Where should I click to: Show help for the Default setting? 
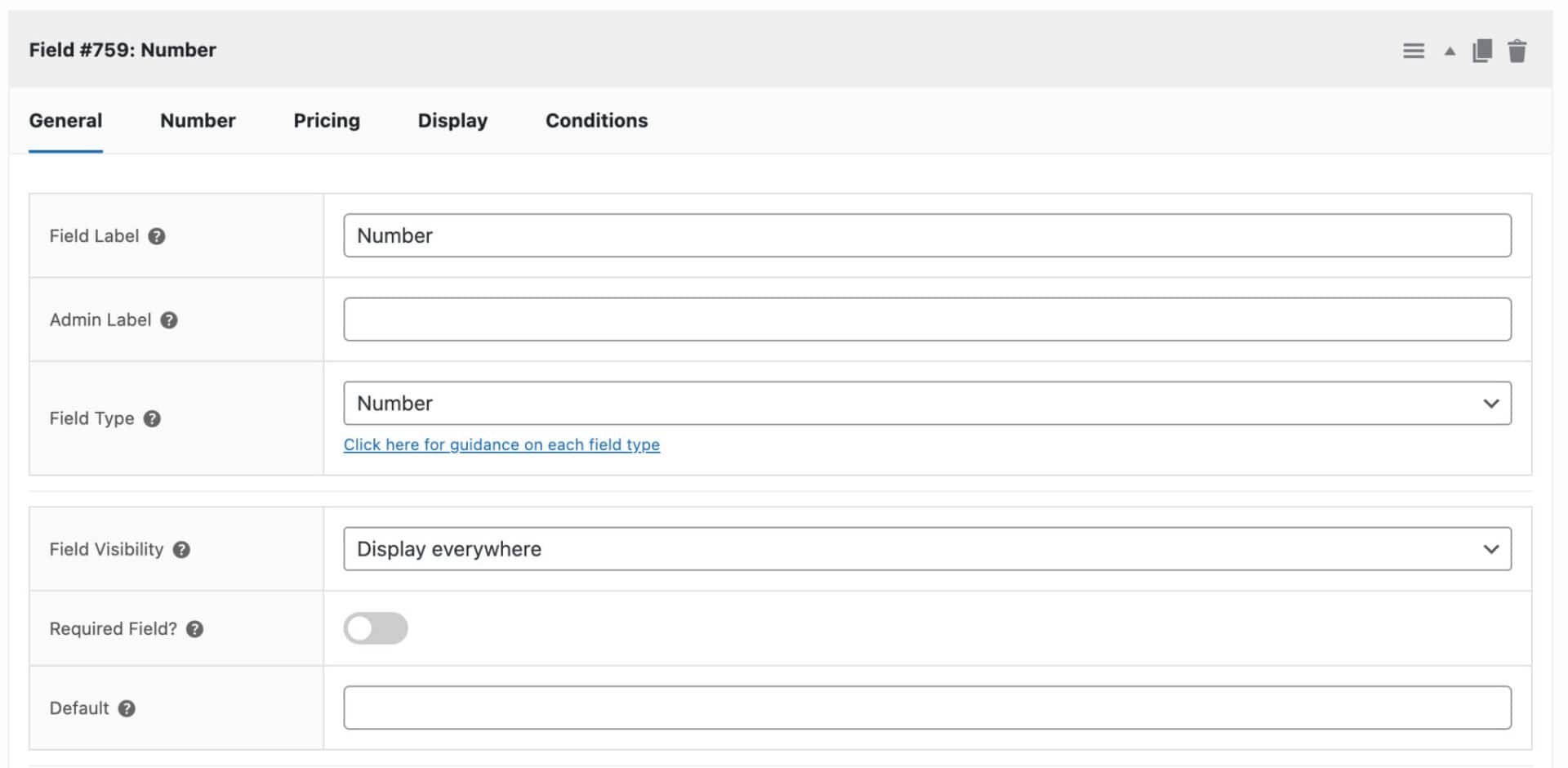[127, 709]
